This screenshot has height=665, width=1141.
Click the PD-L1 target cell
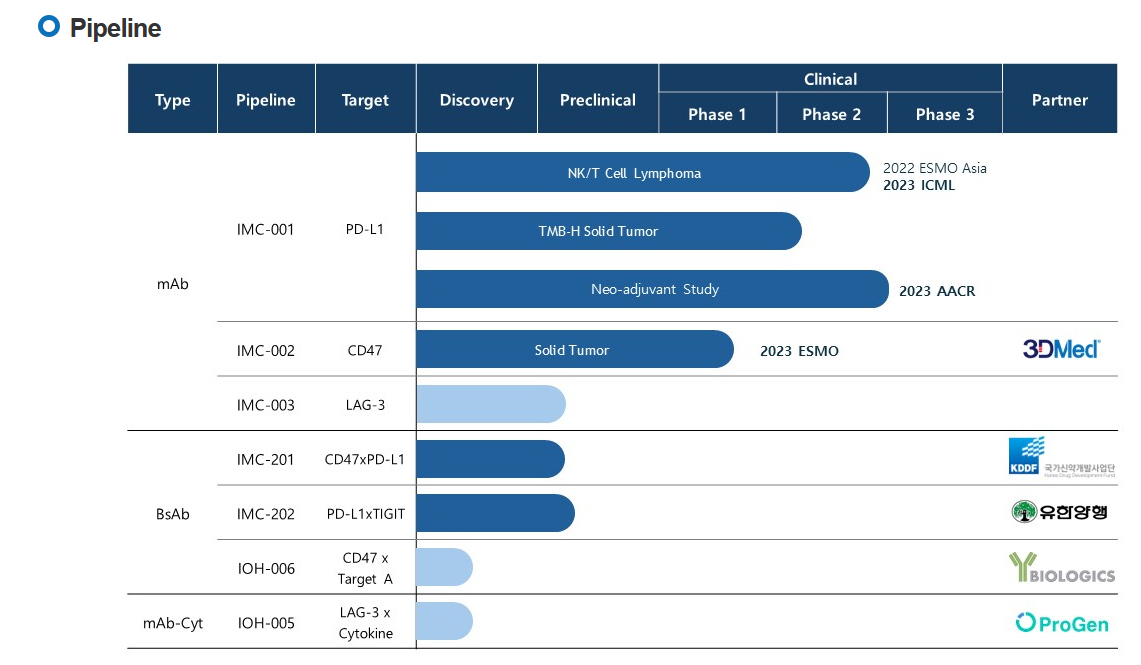point(365,229)
